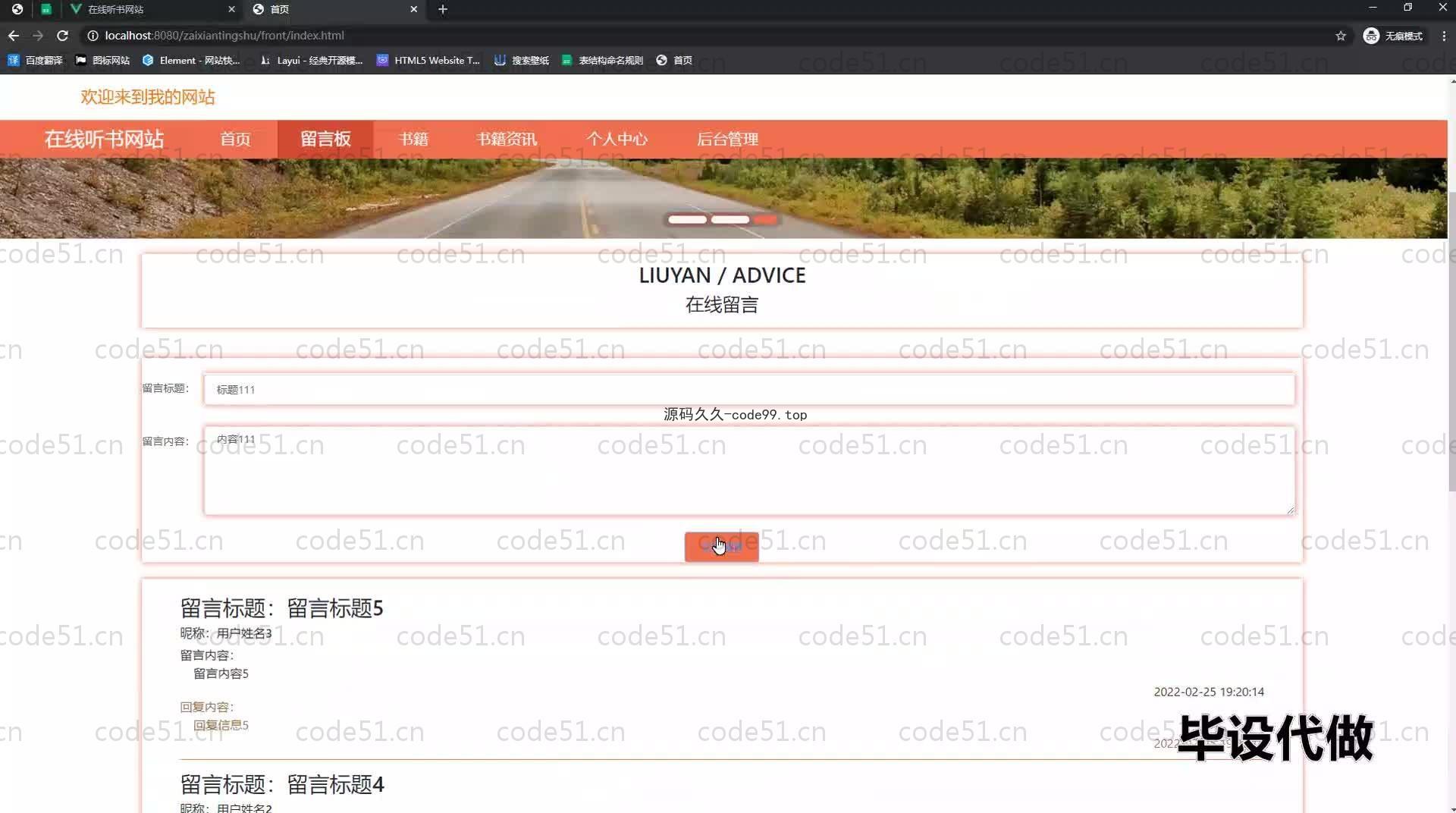
Task: Open the HTML5 Website bookmark
Action: click(x=428, y=60)
